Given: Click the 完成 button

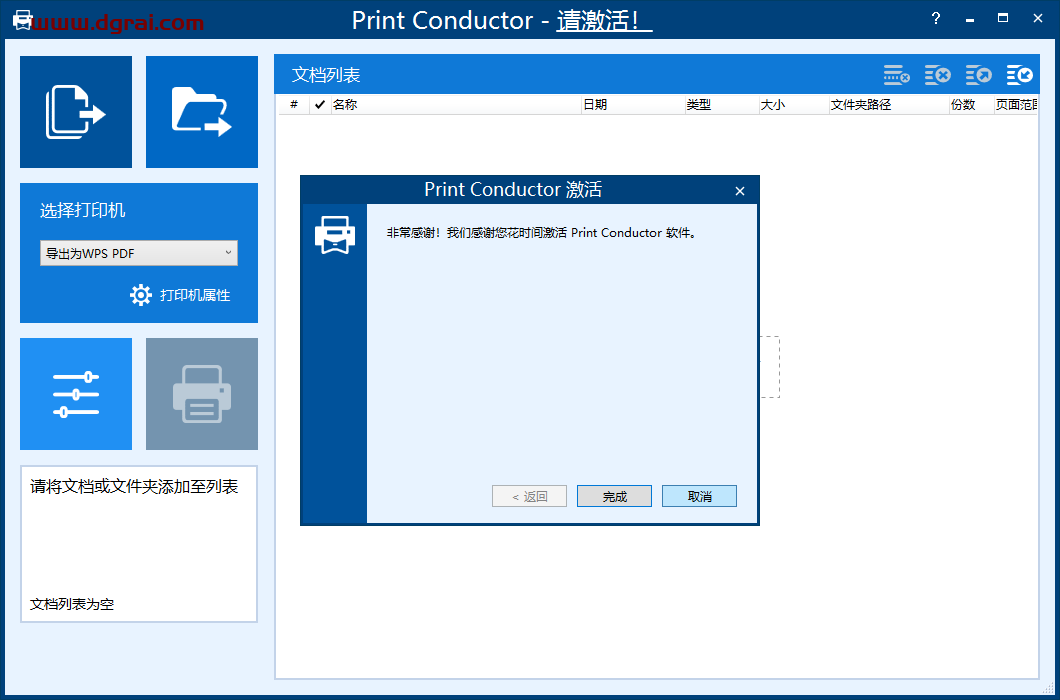Looking at the screenshot, I should (x=614, y=495).
